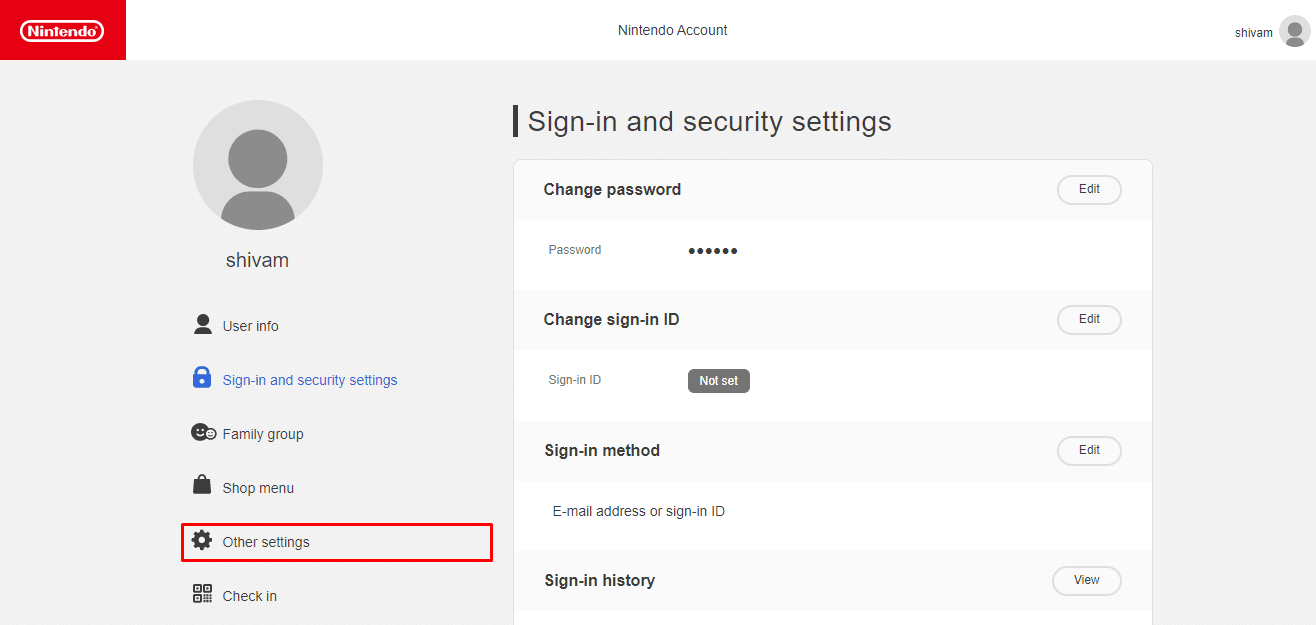
Task: Open the account avatar icon in the top-right
Action: pyautogui.click(x=1294, y=31)
